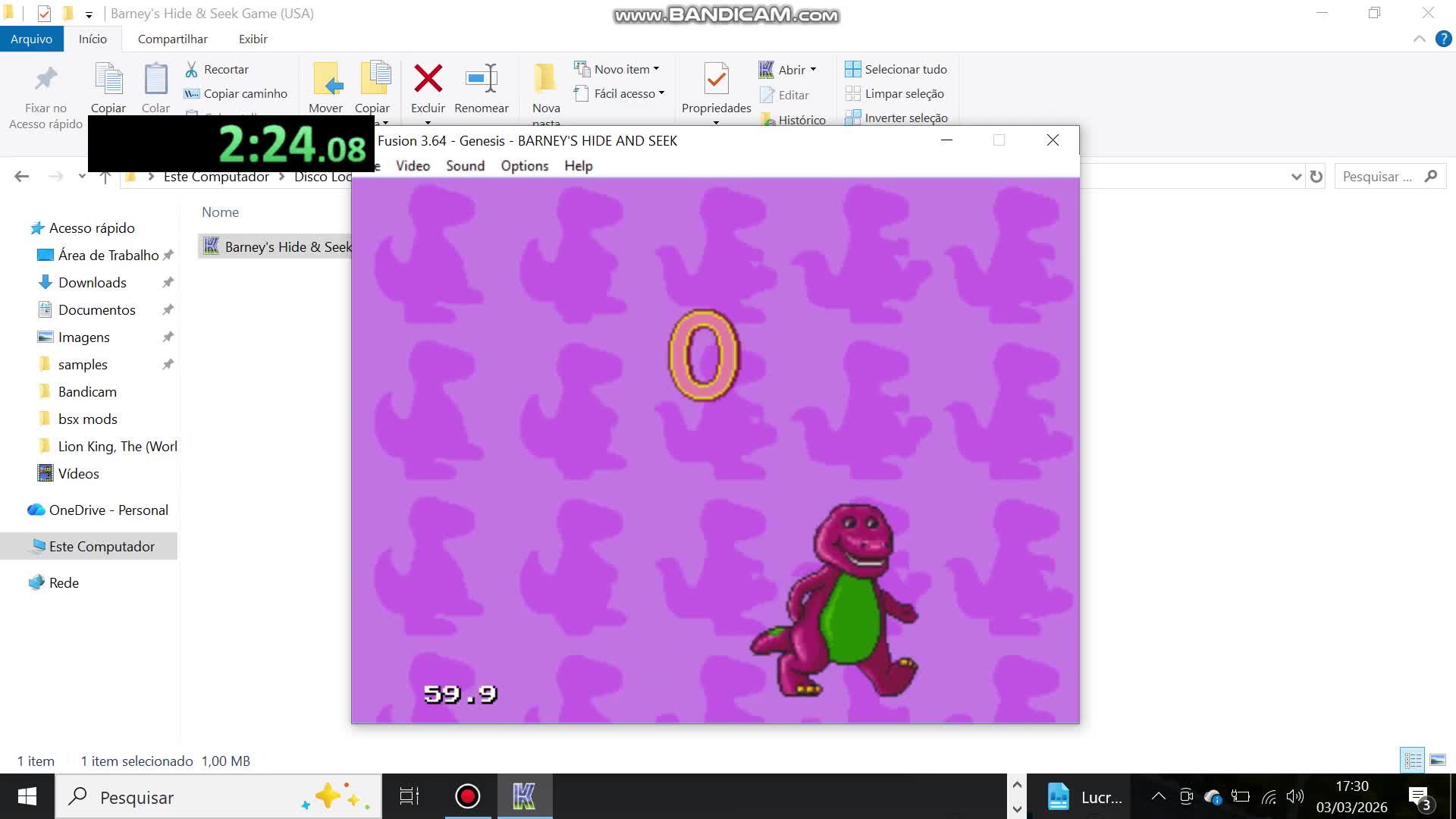Screen dimensions: 1456x819
Task: Click Inverter seleção in ribbon
Action: coord(896,118)
